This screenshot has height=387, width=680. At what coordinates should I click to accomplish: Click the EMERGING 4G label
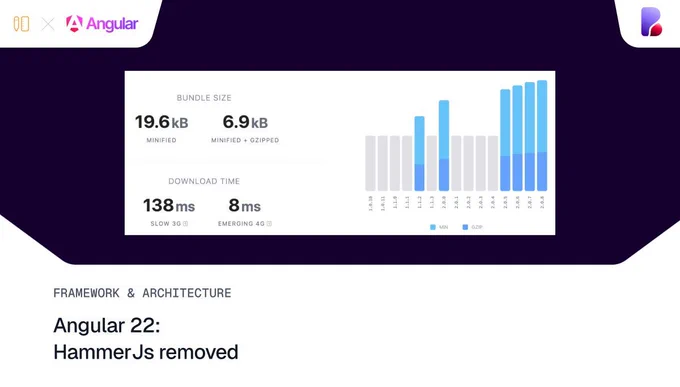241,223
